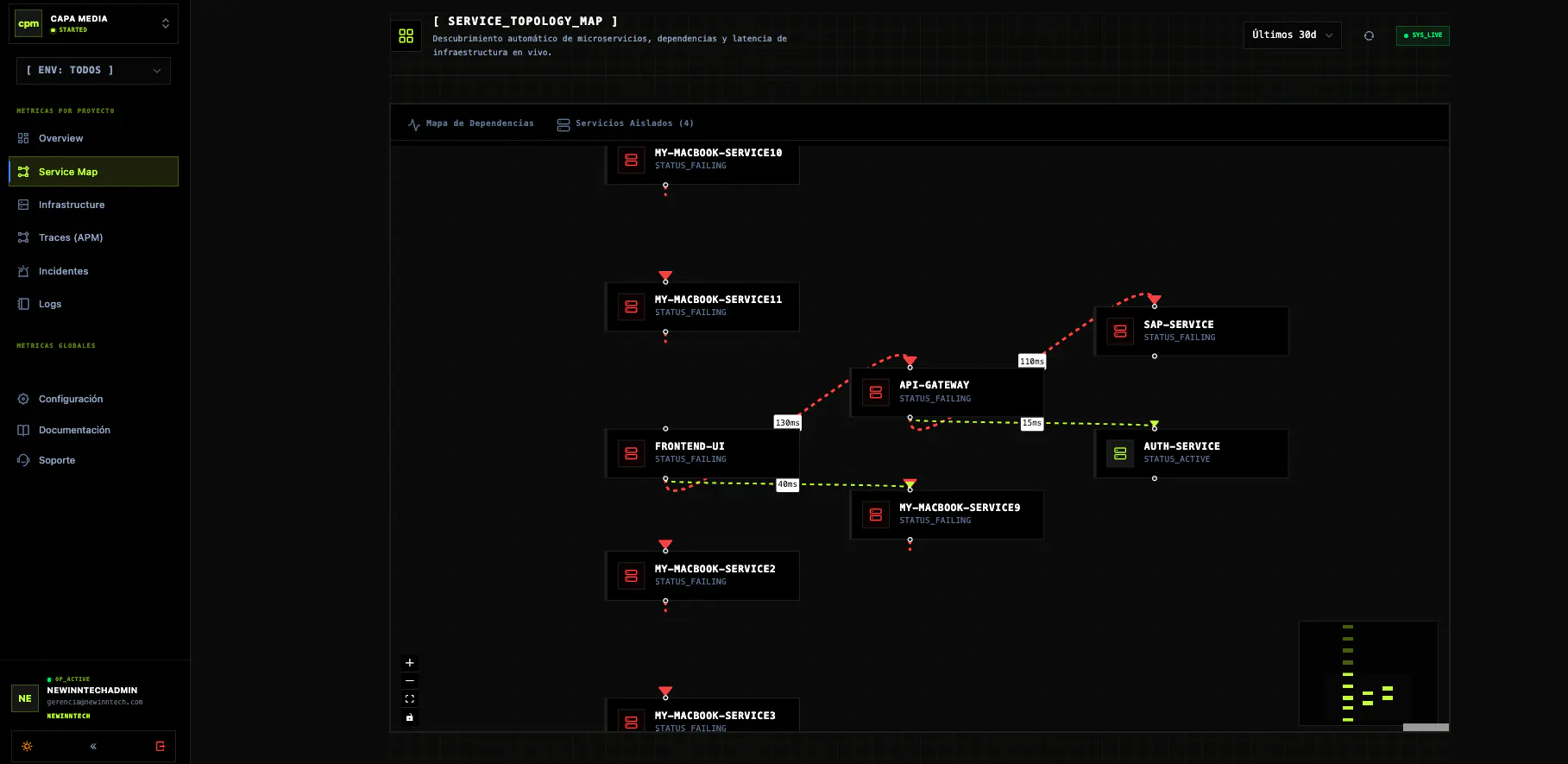Click the SYS_LIVE status badge

coord(1422,35)
